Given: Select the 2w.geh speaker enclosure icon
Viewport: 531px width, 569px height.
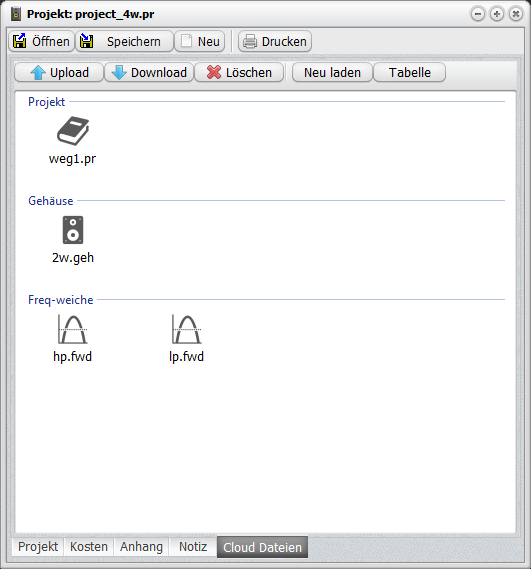Looking at the screenshot, I should tap(73, 230).
